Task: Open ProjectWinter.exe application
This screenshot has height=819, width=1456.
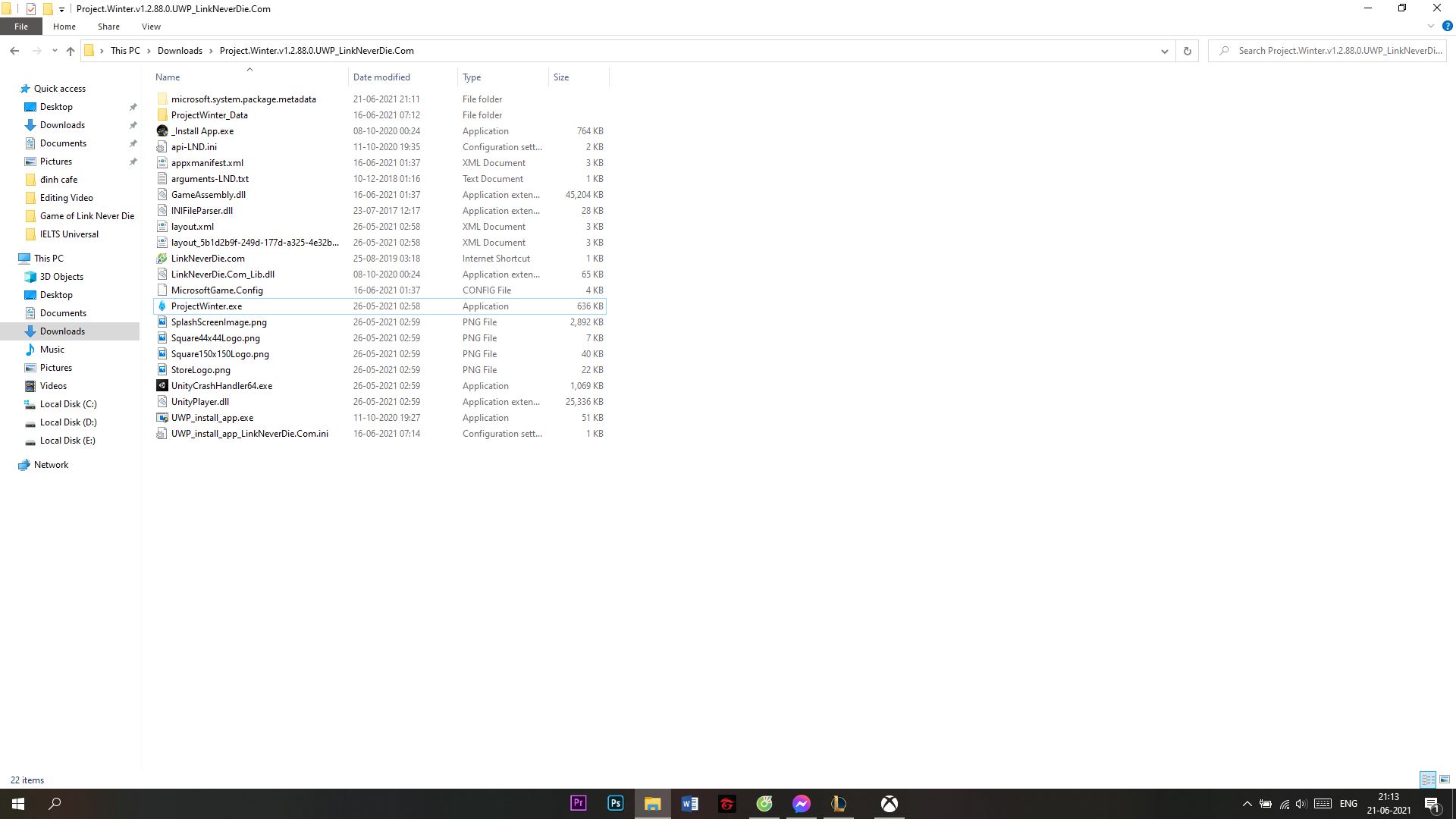Action: click(206, 306)
